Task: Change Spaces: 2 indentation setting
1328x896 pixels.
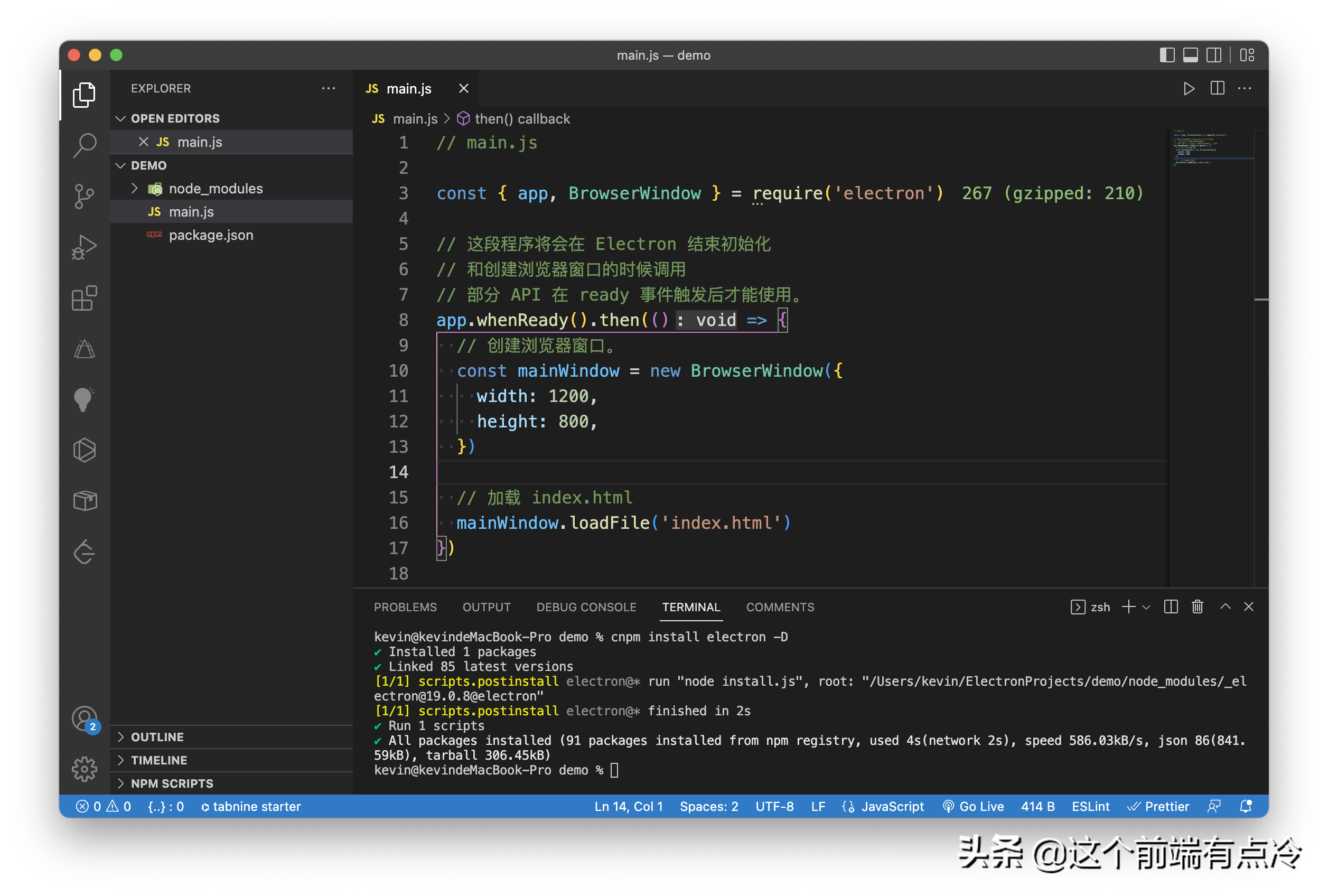Action: 709,806
